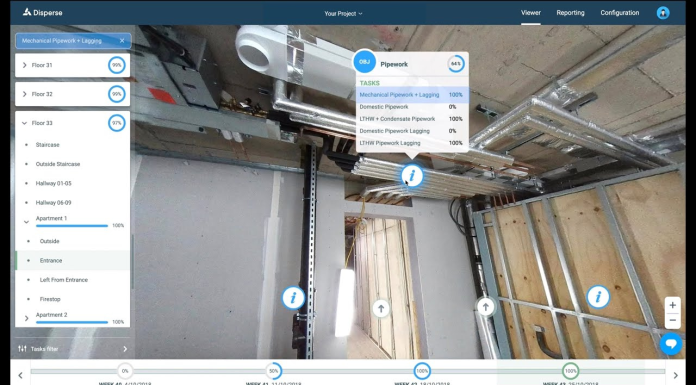Image resolution: width=696 pixels, height=385 pixels.
Task: Click the zoom in plus button
Action: pos(672,305)
